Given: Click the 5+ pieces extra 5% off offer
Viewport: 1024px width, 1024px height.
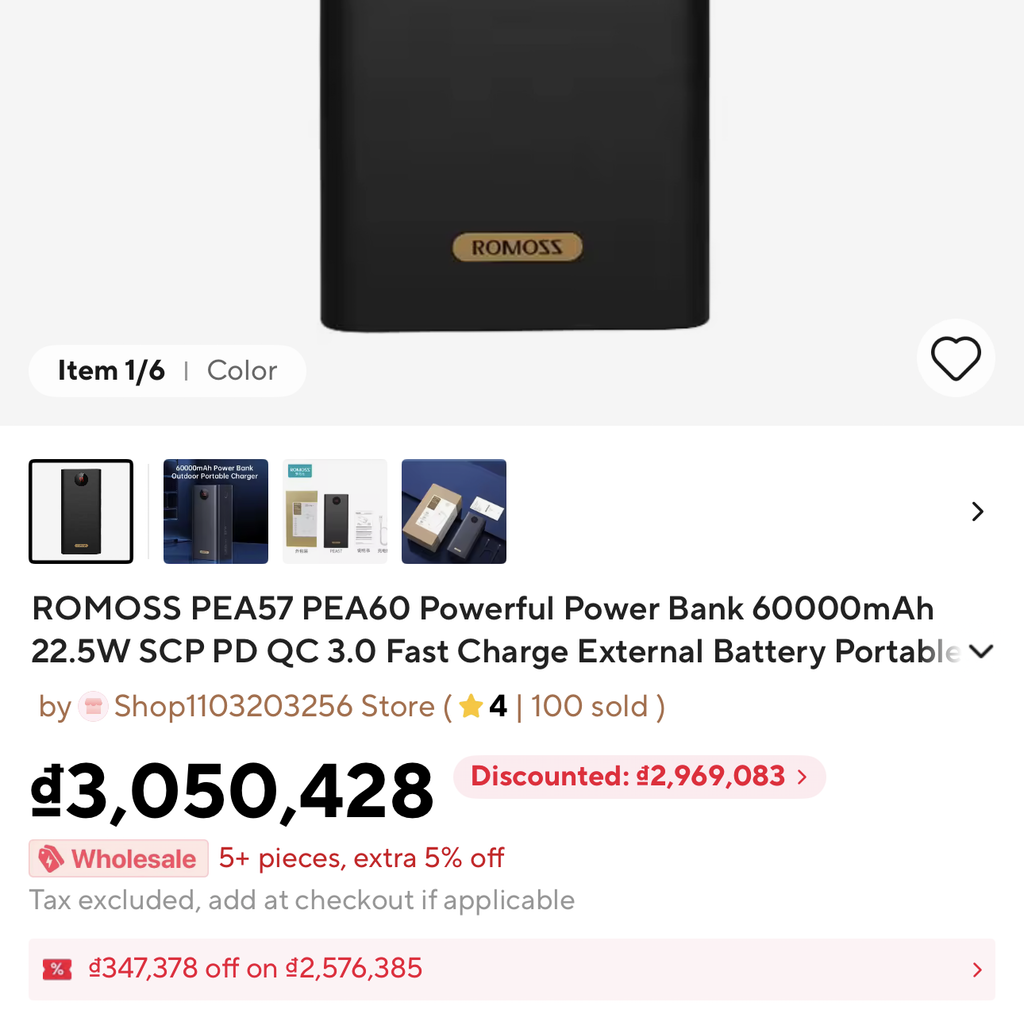Looking at the screenshot, I should point(360,858).
